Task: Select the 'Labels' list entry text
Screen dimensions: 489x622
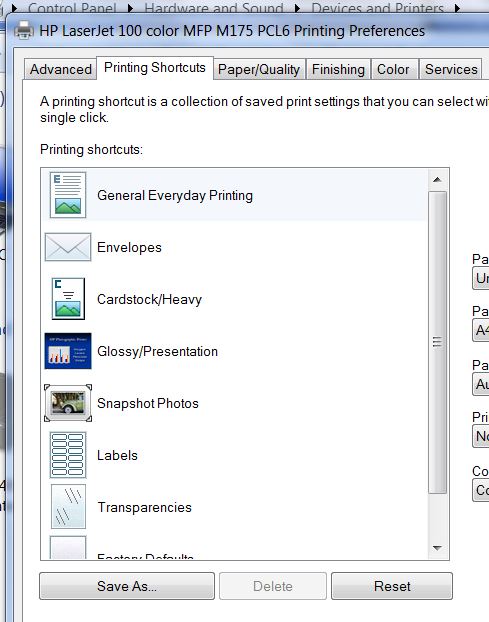Action: tap(117, 455)
